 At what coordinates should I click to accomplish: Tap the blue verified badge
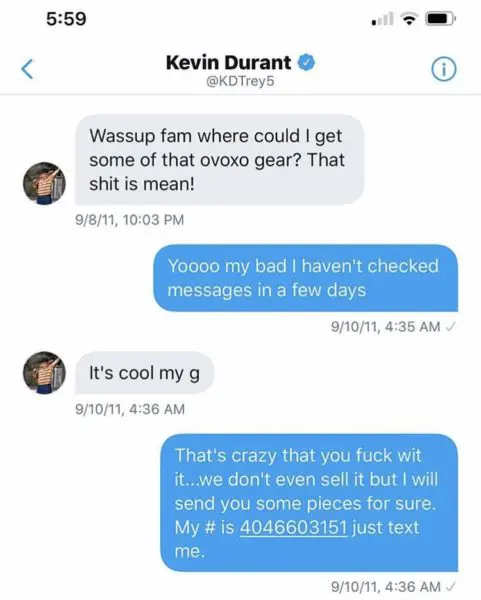click(307, 63)
